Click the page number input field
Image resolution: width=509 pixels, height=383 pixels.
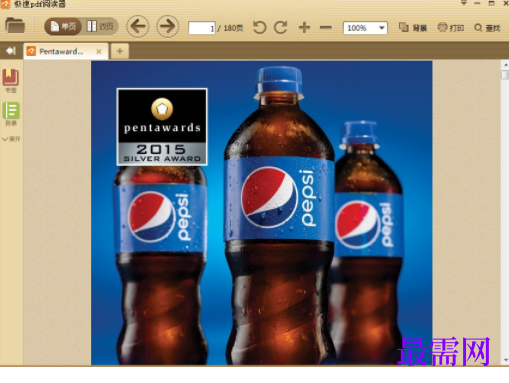click(202, 28)
